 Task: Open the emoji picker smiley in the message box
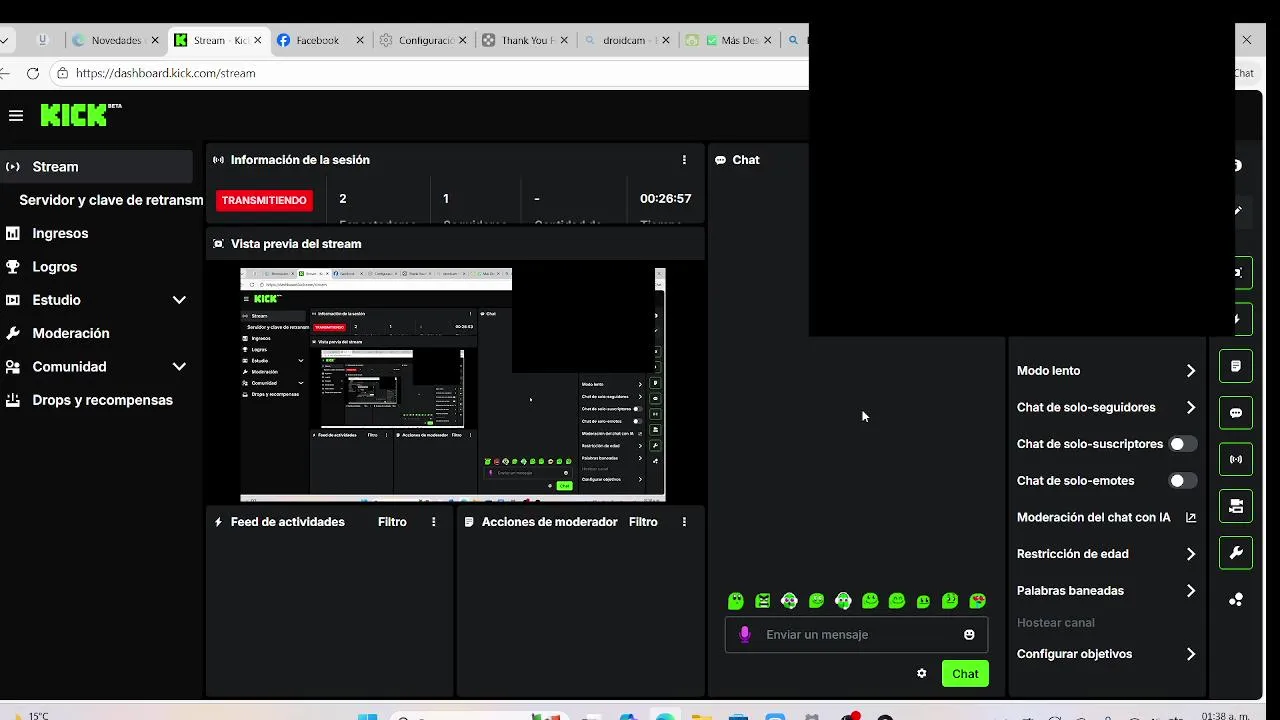(969, 635)
